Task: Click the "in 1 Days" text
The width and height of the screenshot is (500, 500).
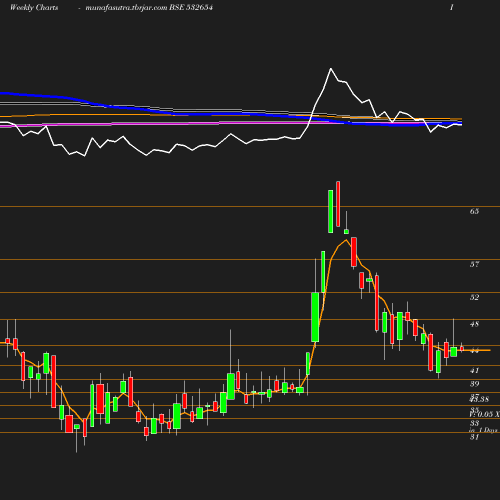Action: coord(483,430)
